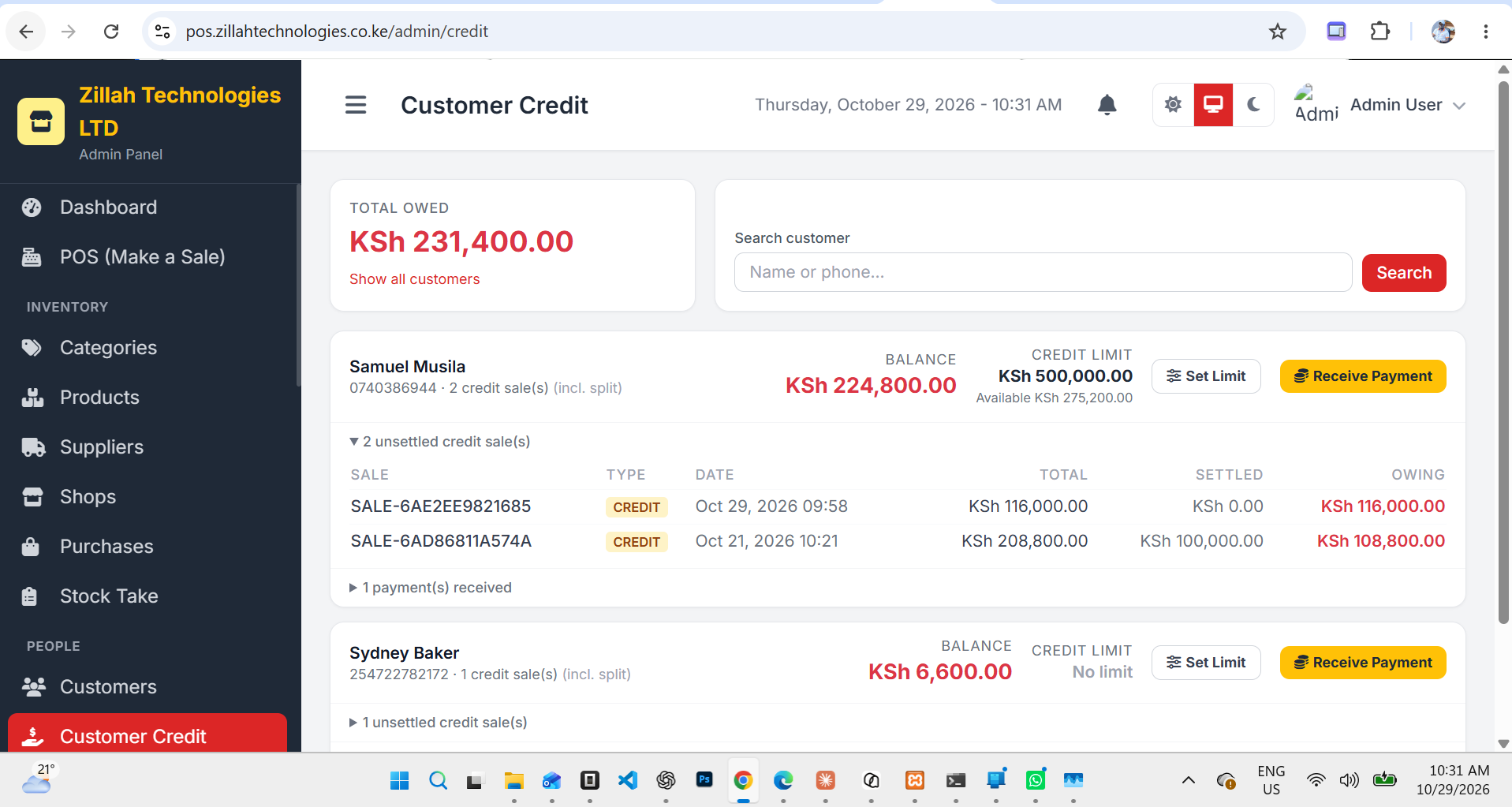Screen dimensions: 1512x807
Task: Collapse the 2 unsettled credit sale(s) list
Action: point(440,442)
